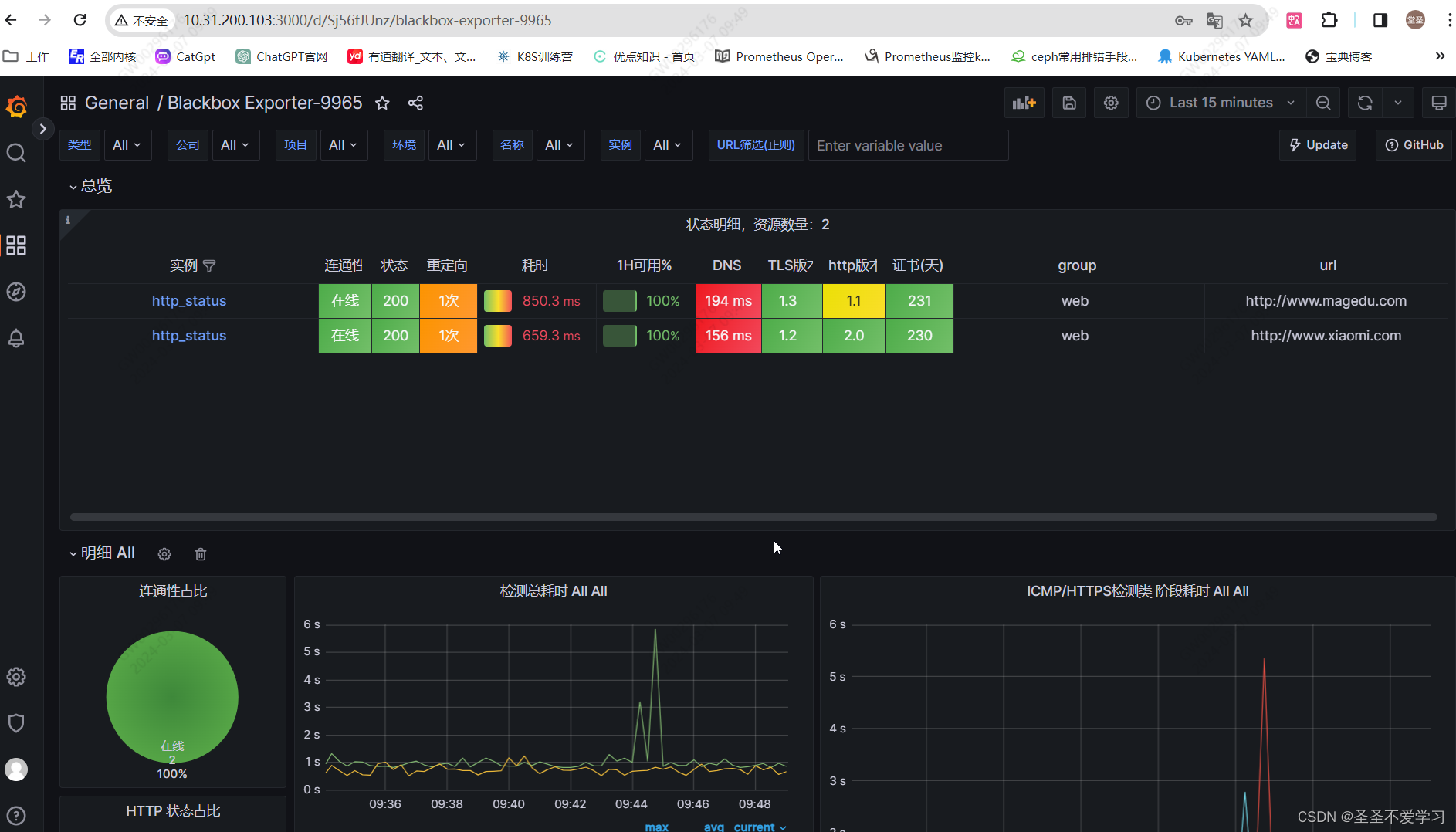The width and height of the screenshot is (1456, 832).
Task: Open the 环境 All variable dropdown
Action: click(x=452, y=145)
